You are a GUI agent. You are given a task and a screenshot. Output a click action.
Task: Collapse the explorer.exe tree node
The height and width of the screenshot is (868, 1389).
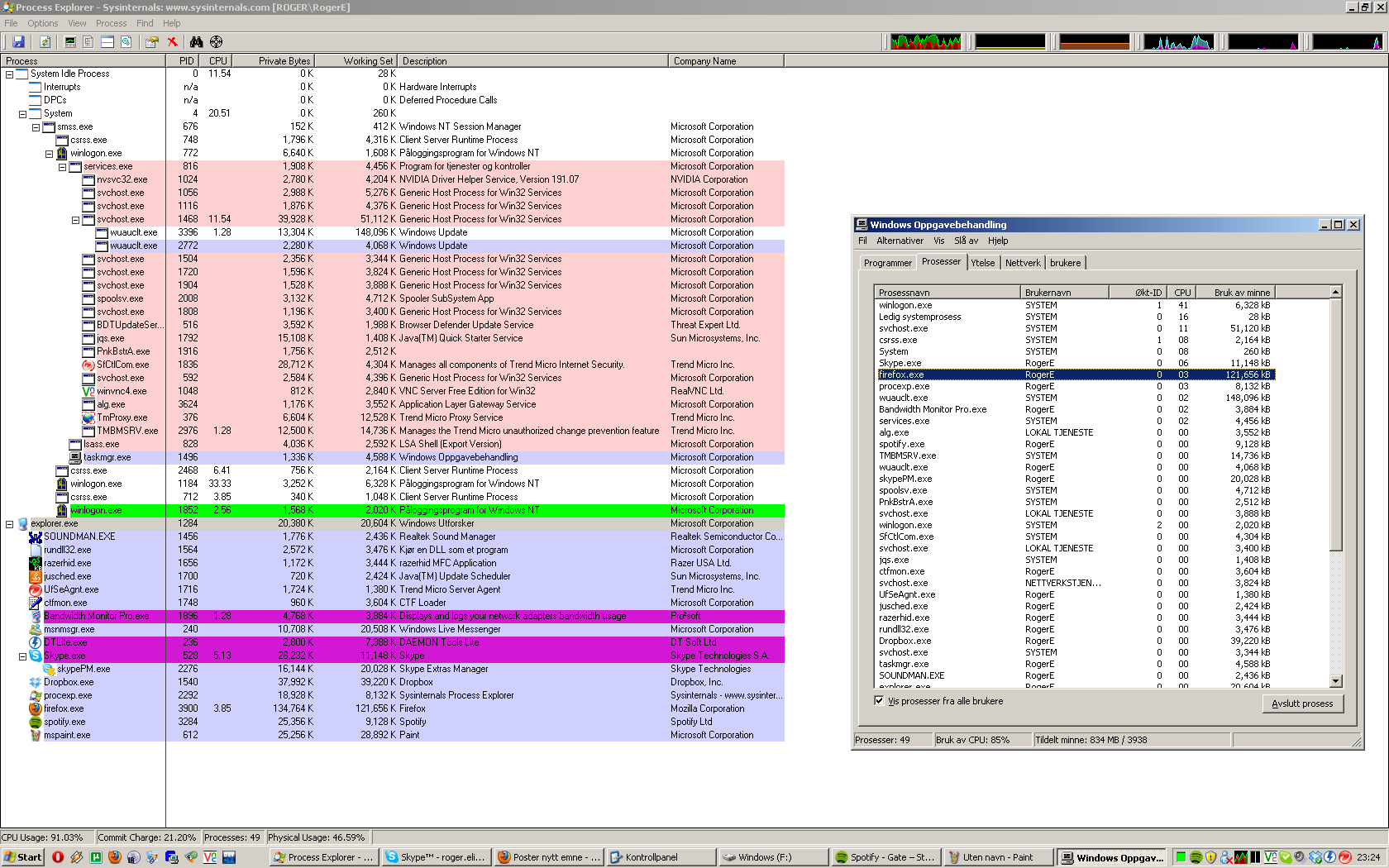click(x=9, y=524)
